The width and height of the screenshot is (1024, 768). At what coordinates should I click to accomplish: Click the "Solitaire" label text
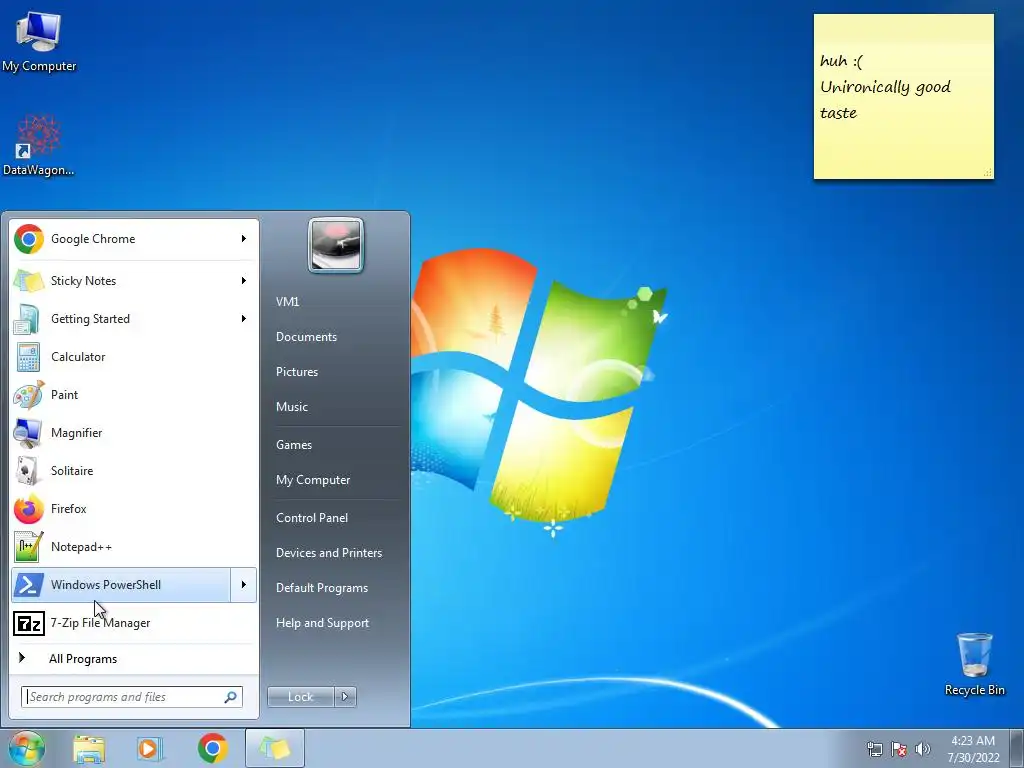coord(72,470)
